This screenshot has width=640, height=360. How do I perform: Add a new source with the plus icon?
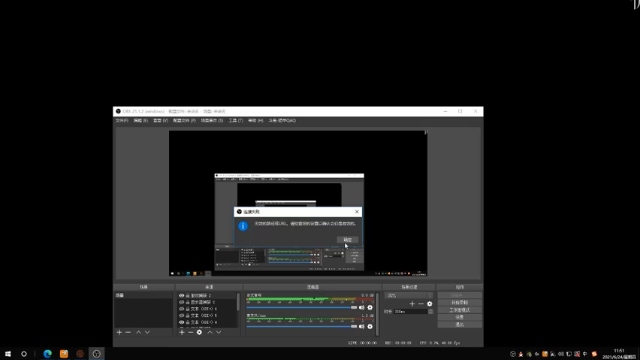pos(182,332)
